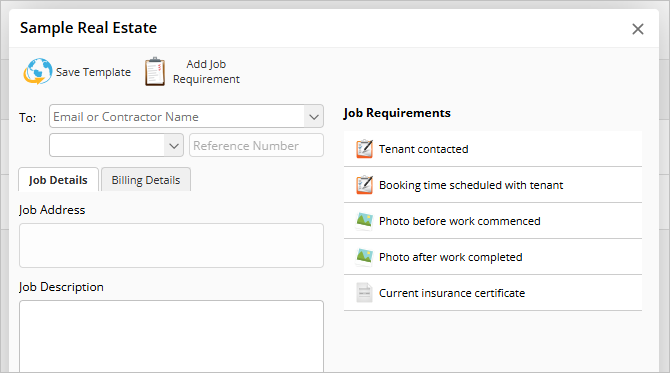Close the Sample Real Estate dialog
The width and height of the screenshot is (670, 373).
(638, 29)
